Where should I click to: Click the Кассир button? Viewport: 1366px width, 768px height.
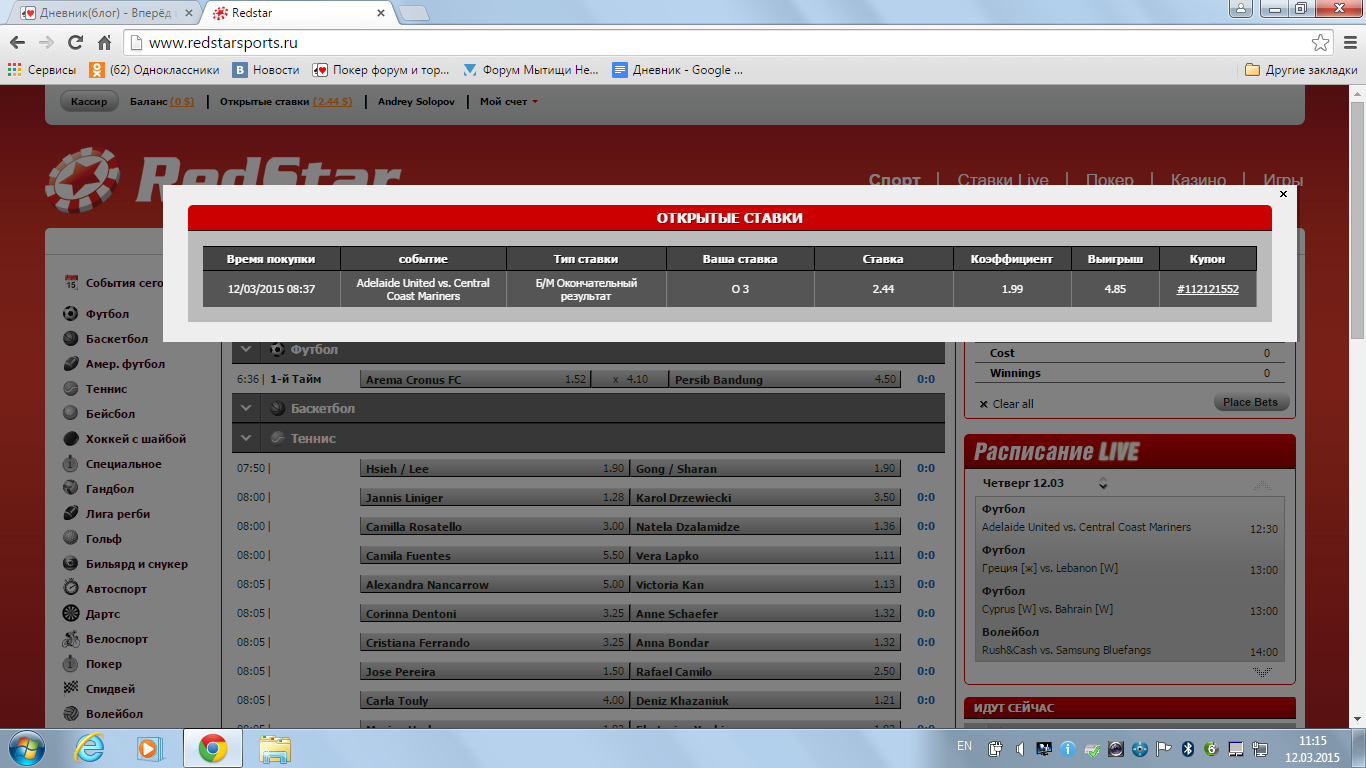89,102
